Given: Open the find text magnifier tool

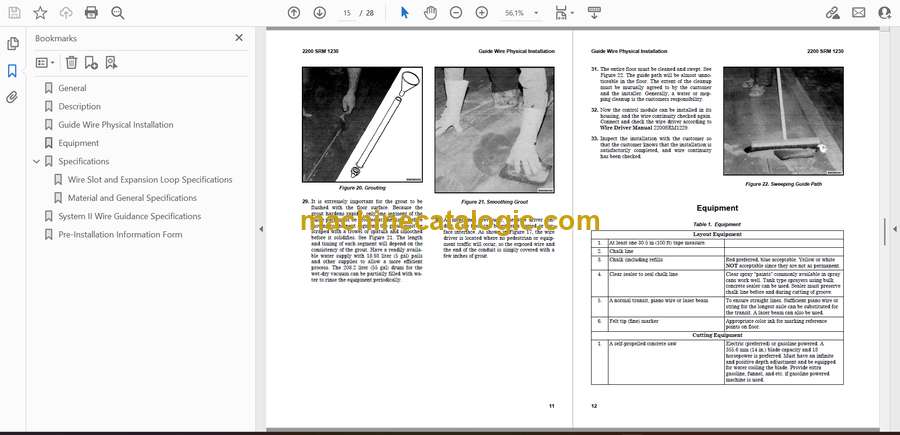Looking at the screenshot, I should click(118, 13).
